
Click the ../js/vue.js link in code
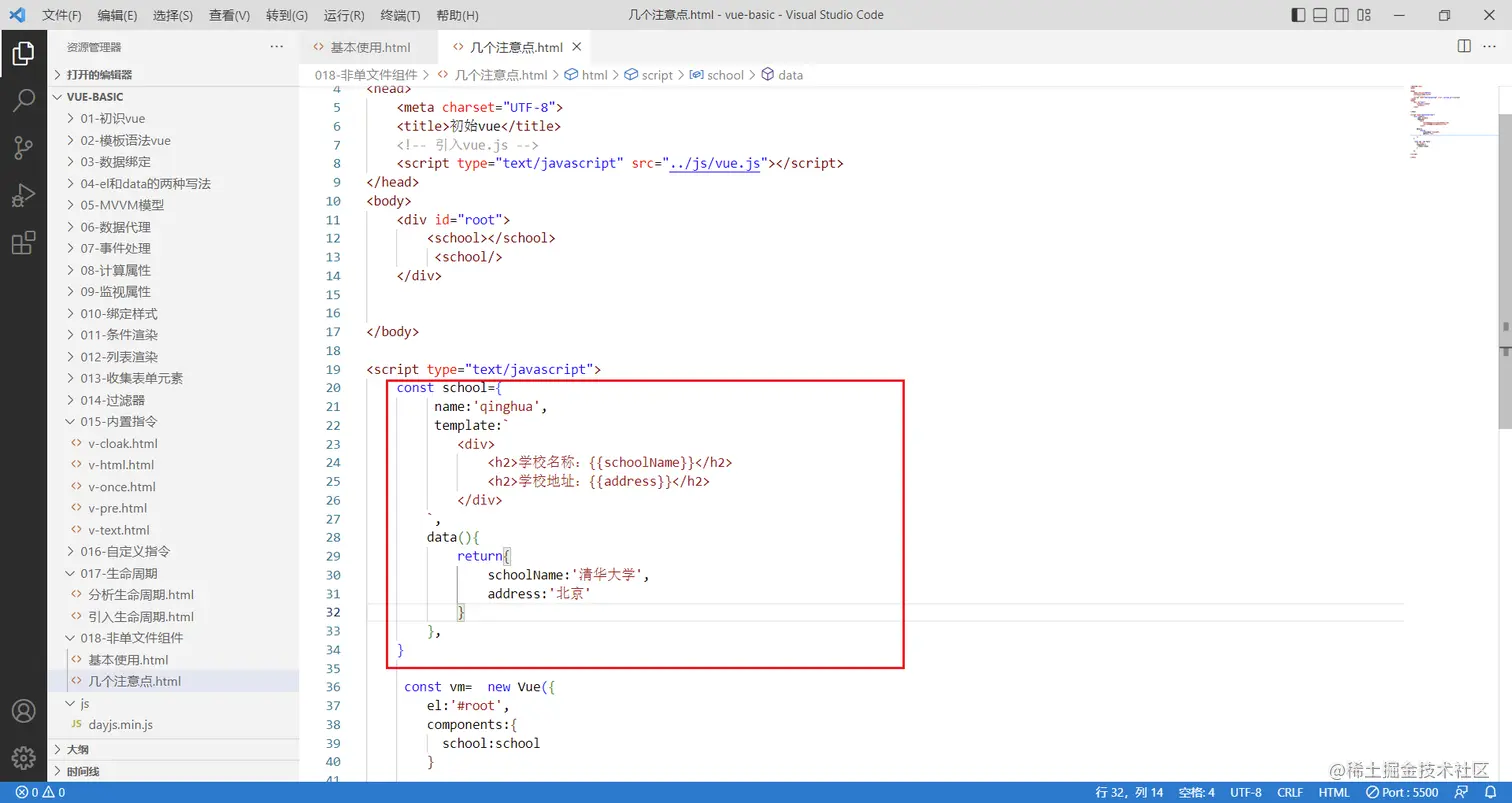point(716,163)
